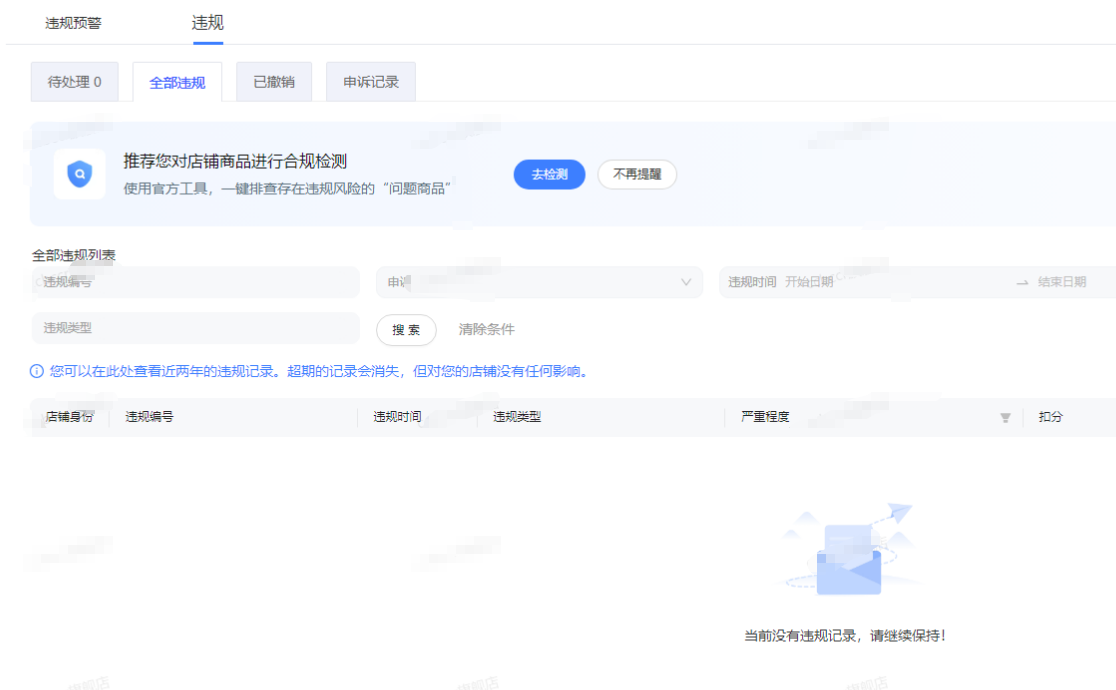Focus the 违规编号 input field
Image resolution: width=1116 pixels, height=690 pixels.
click(x=195, y=283)
